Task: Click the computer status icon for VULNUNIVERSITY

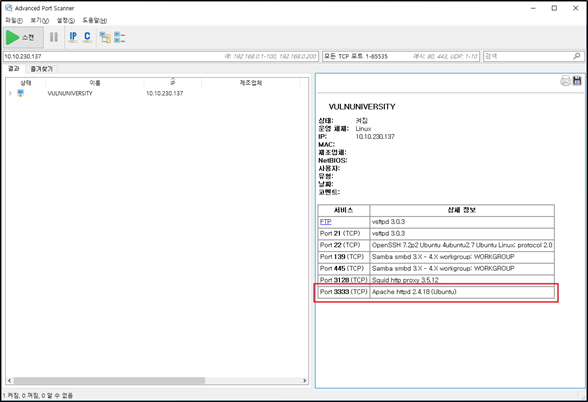Action: (x=21, y=93)
